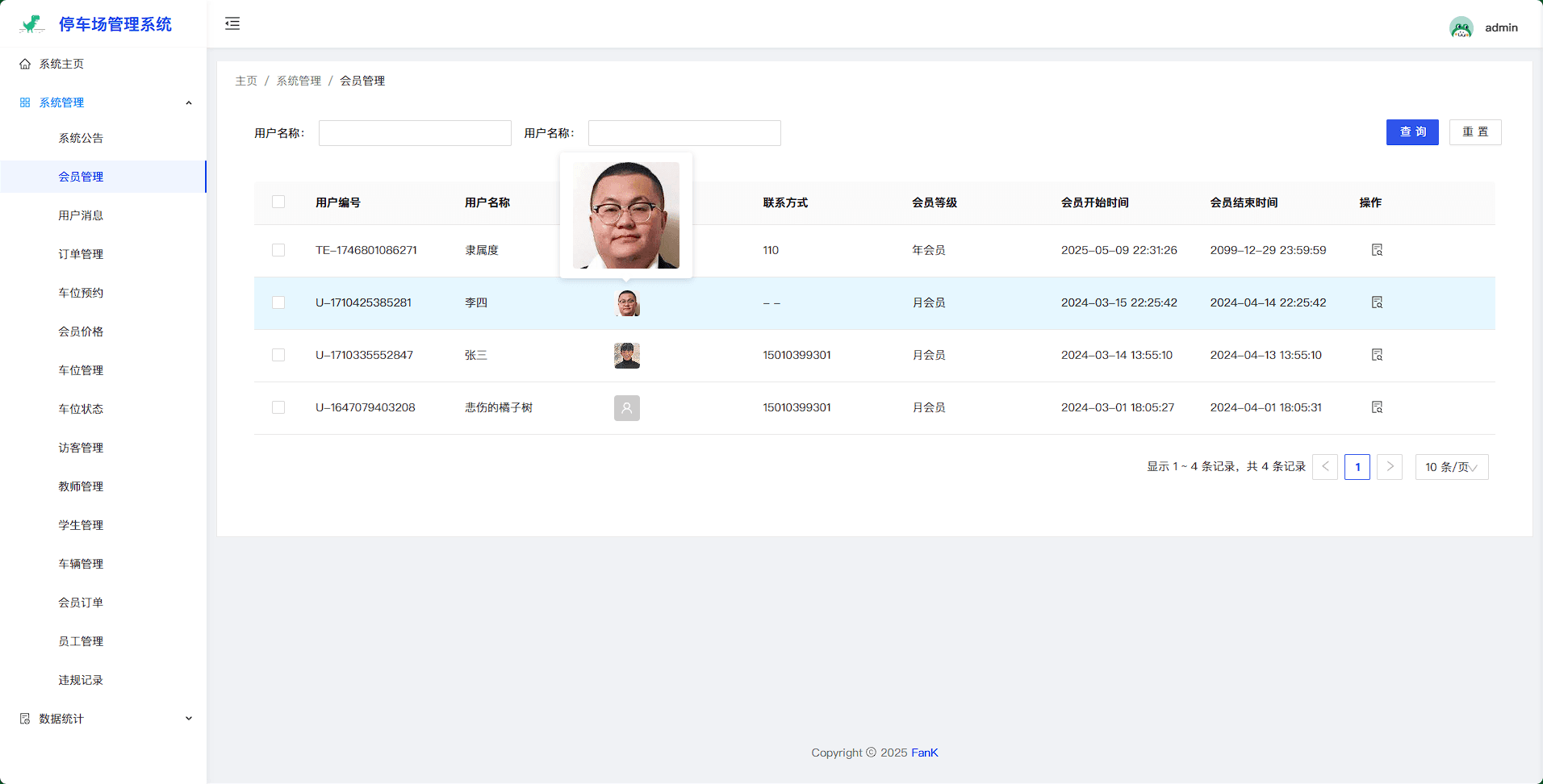Image resolution: width=1543 pixels, height=784 pixels.
Task: Toggle the select-all checkbox in table header
Action: 278,202
